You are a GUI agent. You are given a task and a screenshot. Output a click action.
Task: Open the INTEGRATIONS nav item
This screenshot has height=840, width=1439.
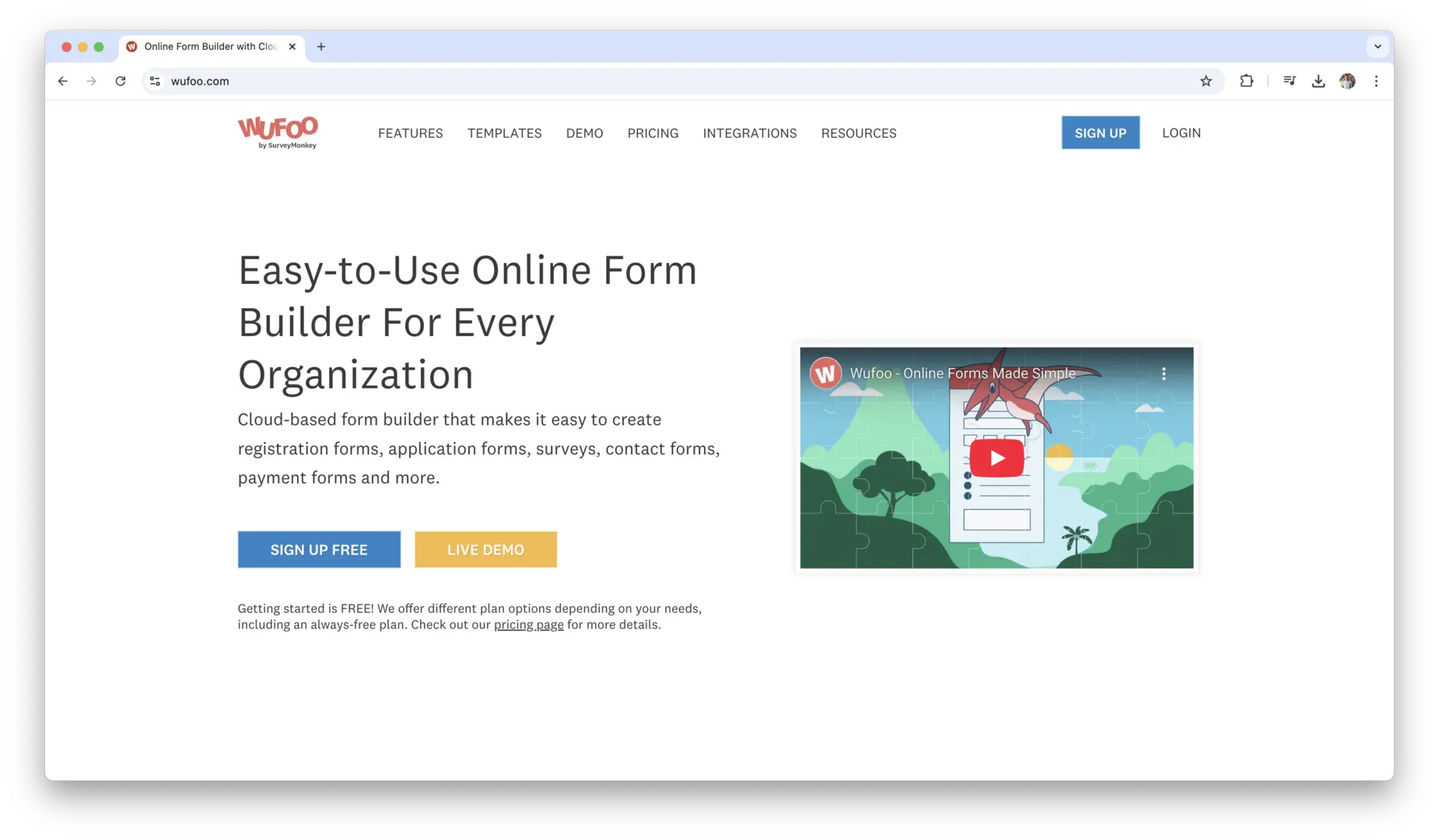click(x=750, y=133)
